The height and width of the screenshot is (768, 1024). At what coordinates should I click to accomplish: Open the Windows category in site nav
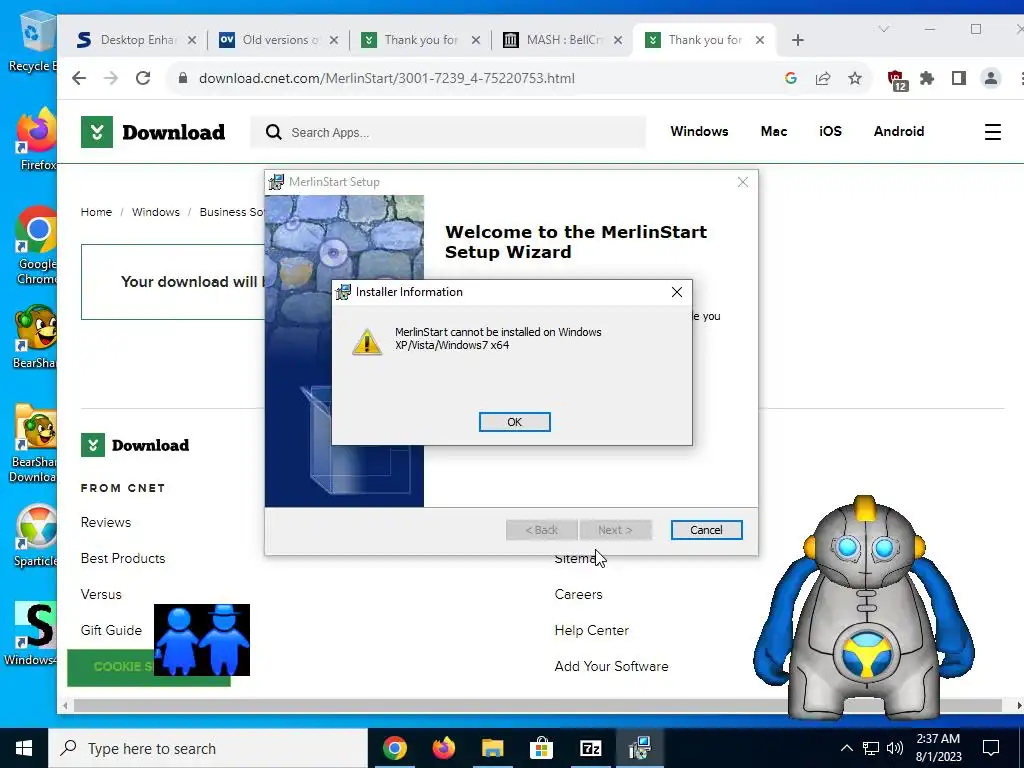pyautogui.click(x=699, y=131)
